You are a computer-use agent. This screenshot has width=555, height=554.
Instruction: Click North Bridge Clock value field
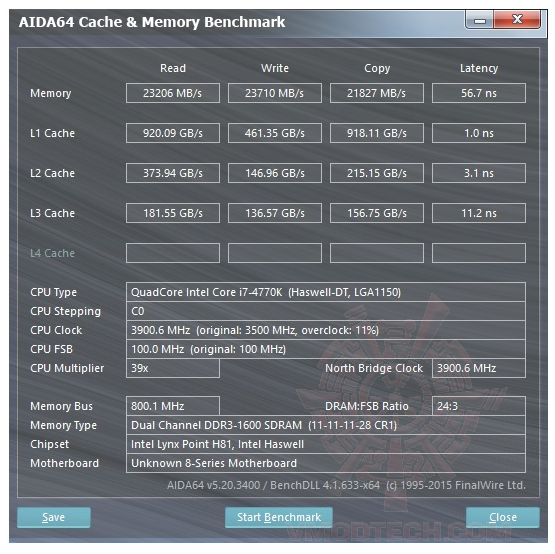point(479,368)
